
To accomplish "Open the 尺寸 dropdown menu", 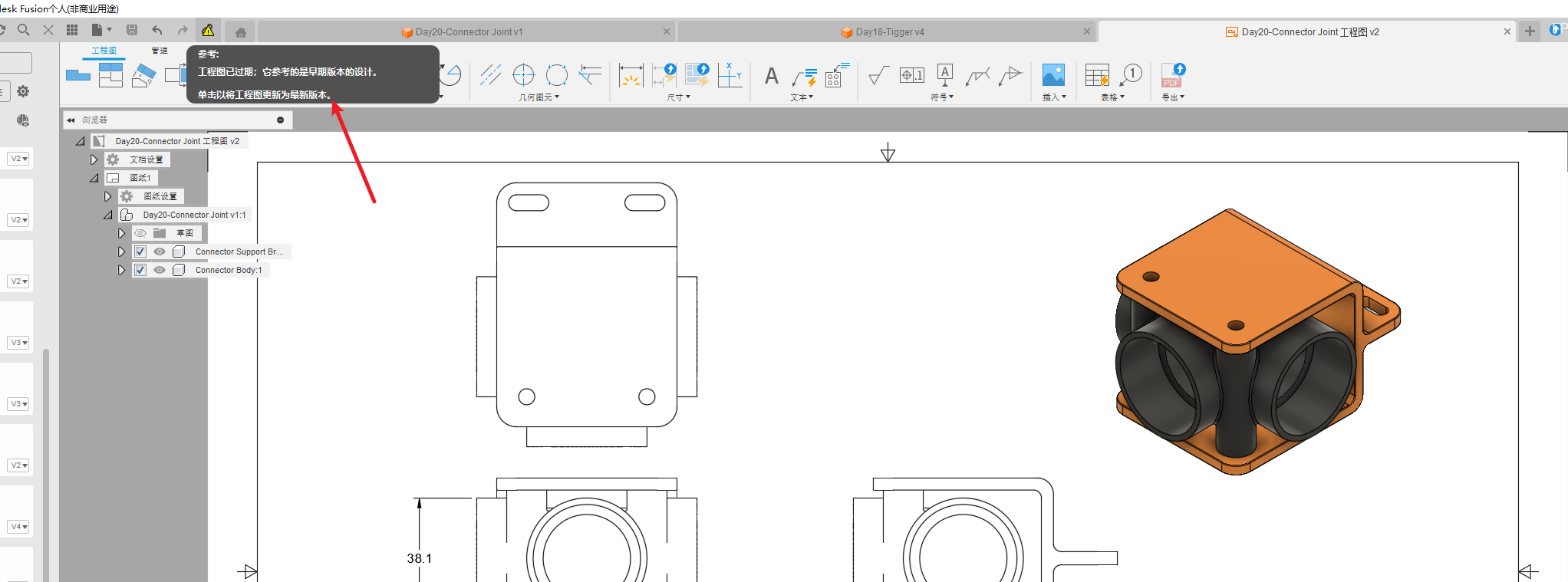I will pyautogui.click(x=678, y=97).
